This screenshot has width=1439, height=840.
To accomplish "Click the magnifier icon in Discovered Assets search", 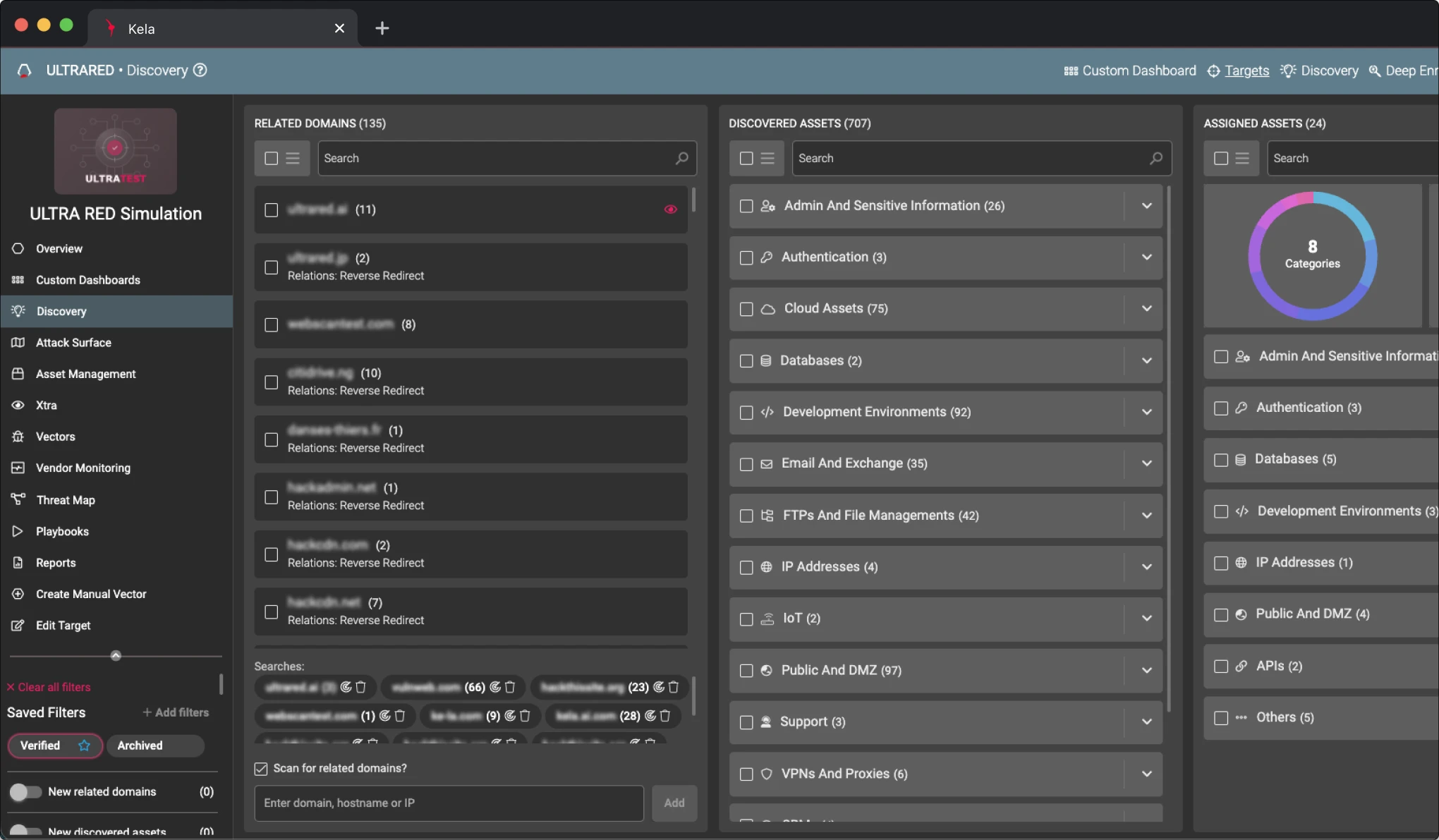I will pos(1156,158).
